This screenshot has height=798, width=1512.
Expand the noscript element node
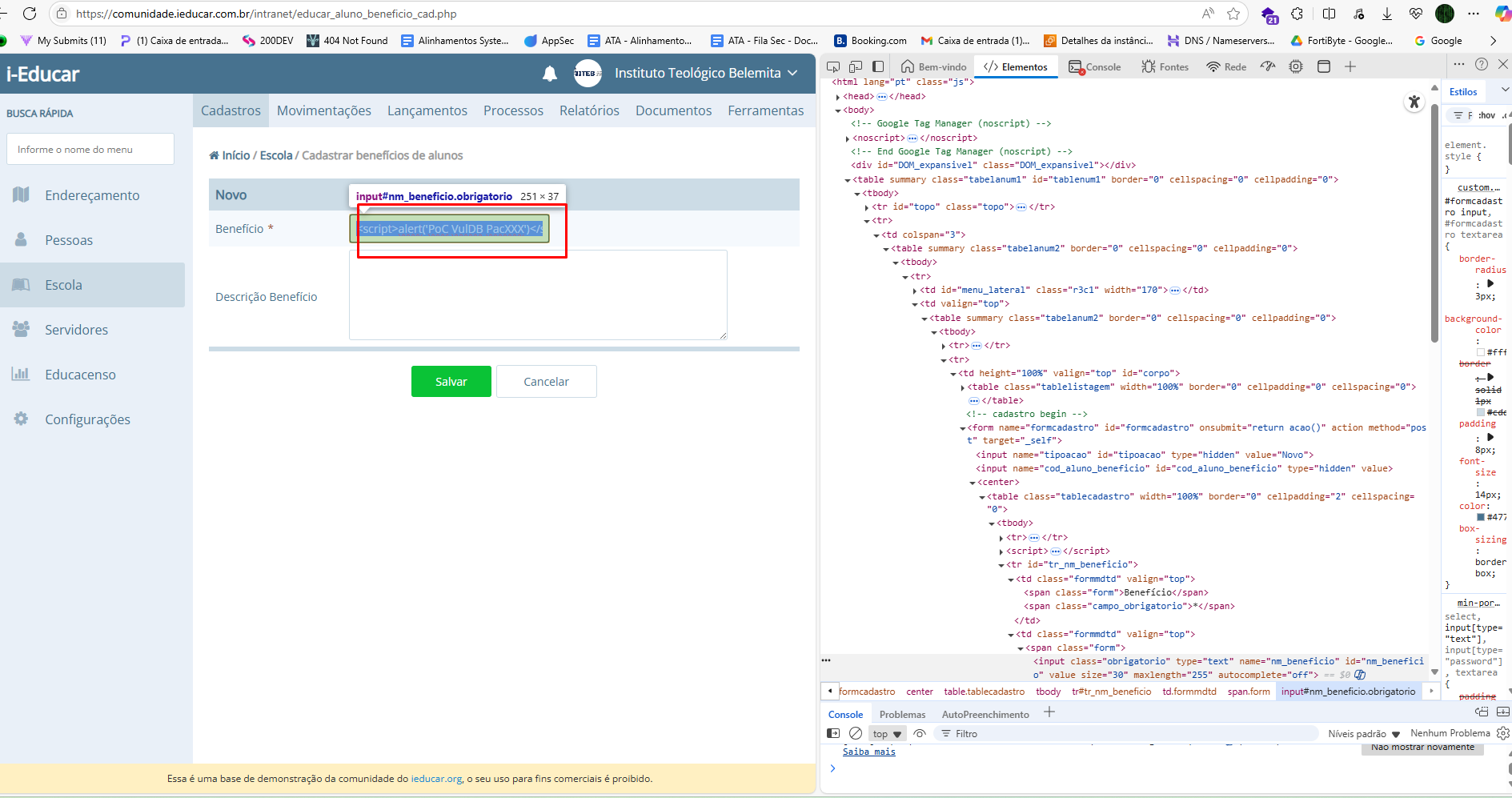click(x=848, y=138)
